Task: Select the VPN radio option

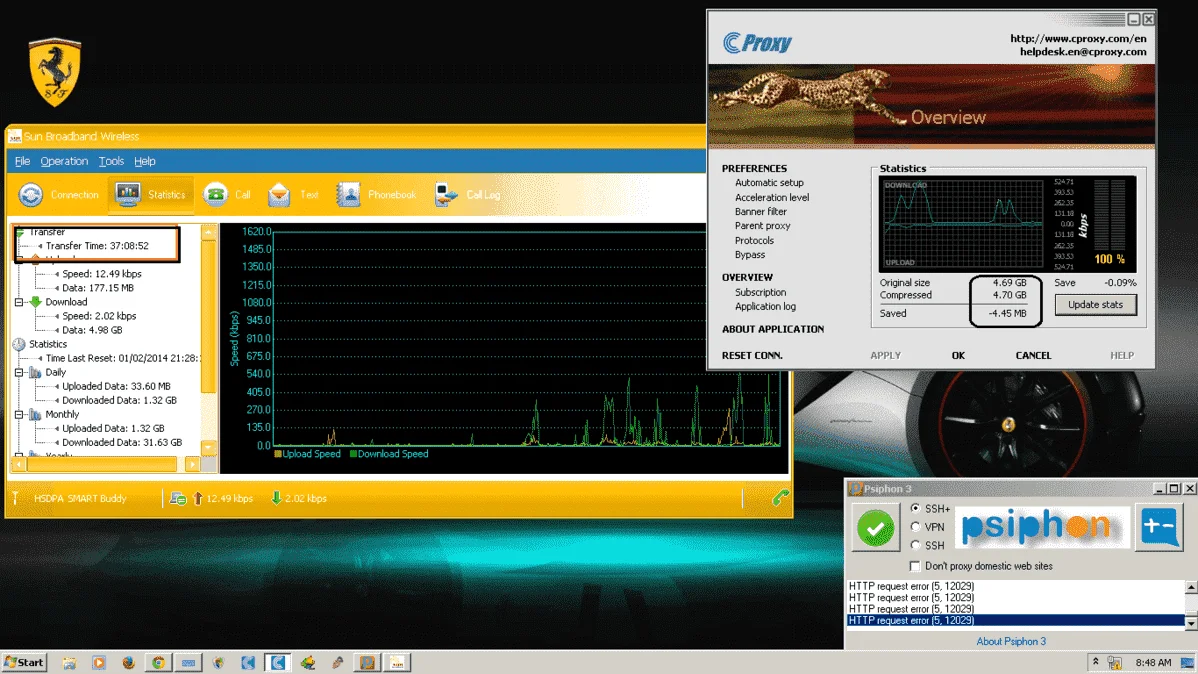Action: point(915,527)
